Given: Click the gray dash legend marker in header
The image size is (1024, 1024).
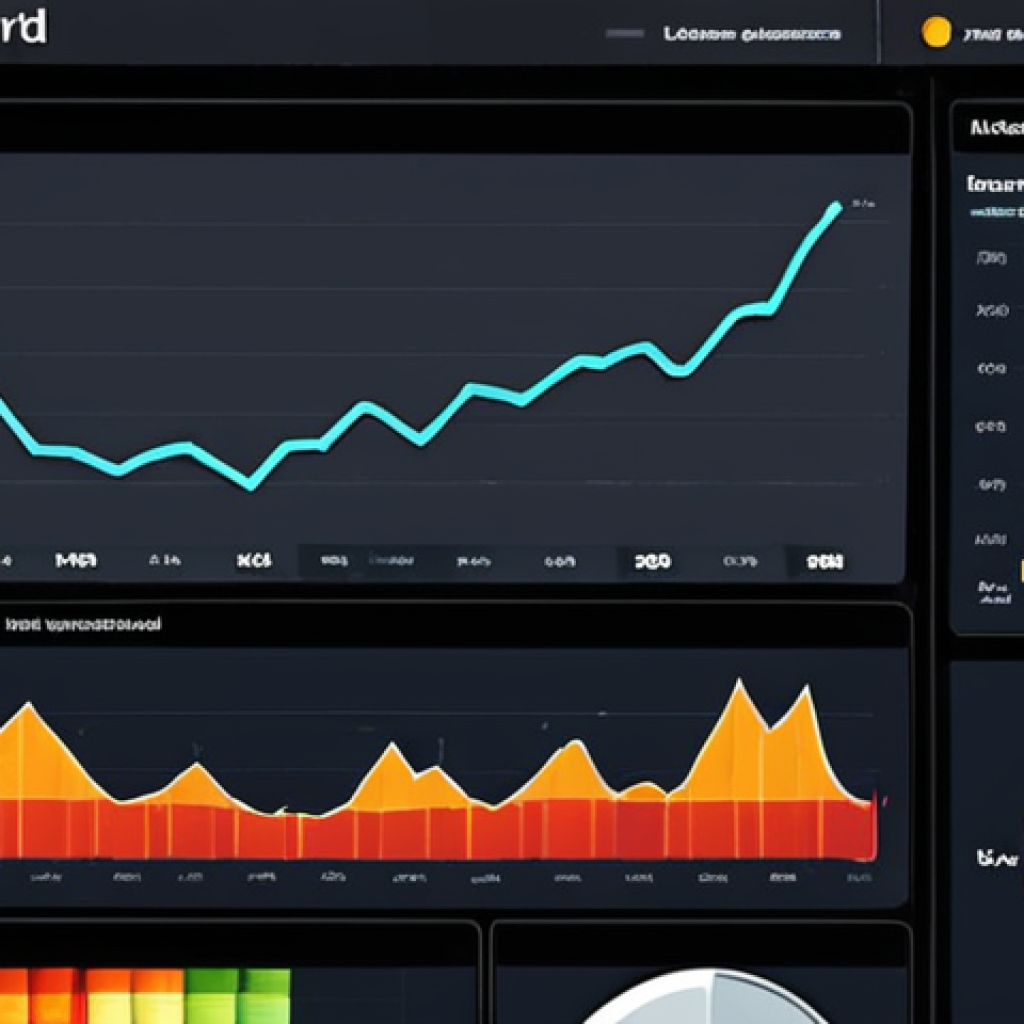Looking at the screenshot, I should pyautogui.click(x=625, y=34).
